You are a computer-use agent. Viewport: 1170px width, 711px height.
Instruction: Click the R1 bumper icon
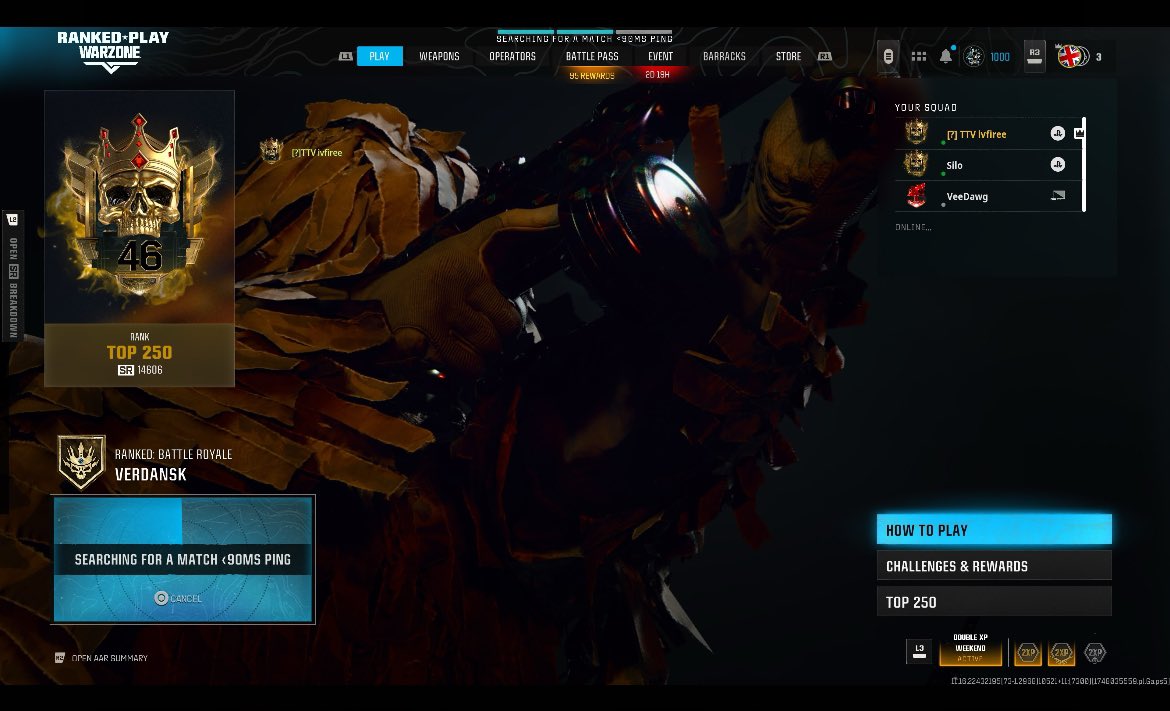pos(825,56)
